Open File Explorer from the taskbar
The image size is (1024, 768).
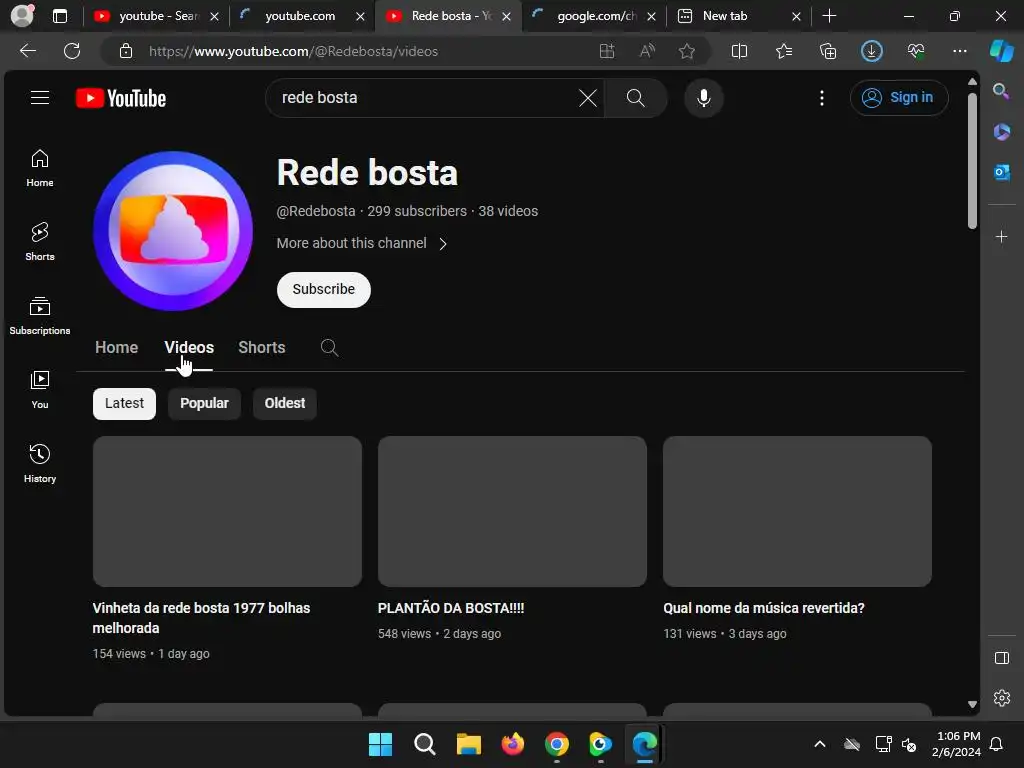click(x=468, y=744)
